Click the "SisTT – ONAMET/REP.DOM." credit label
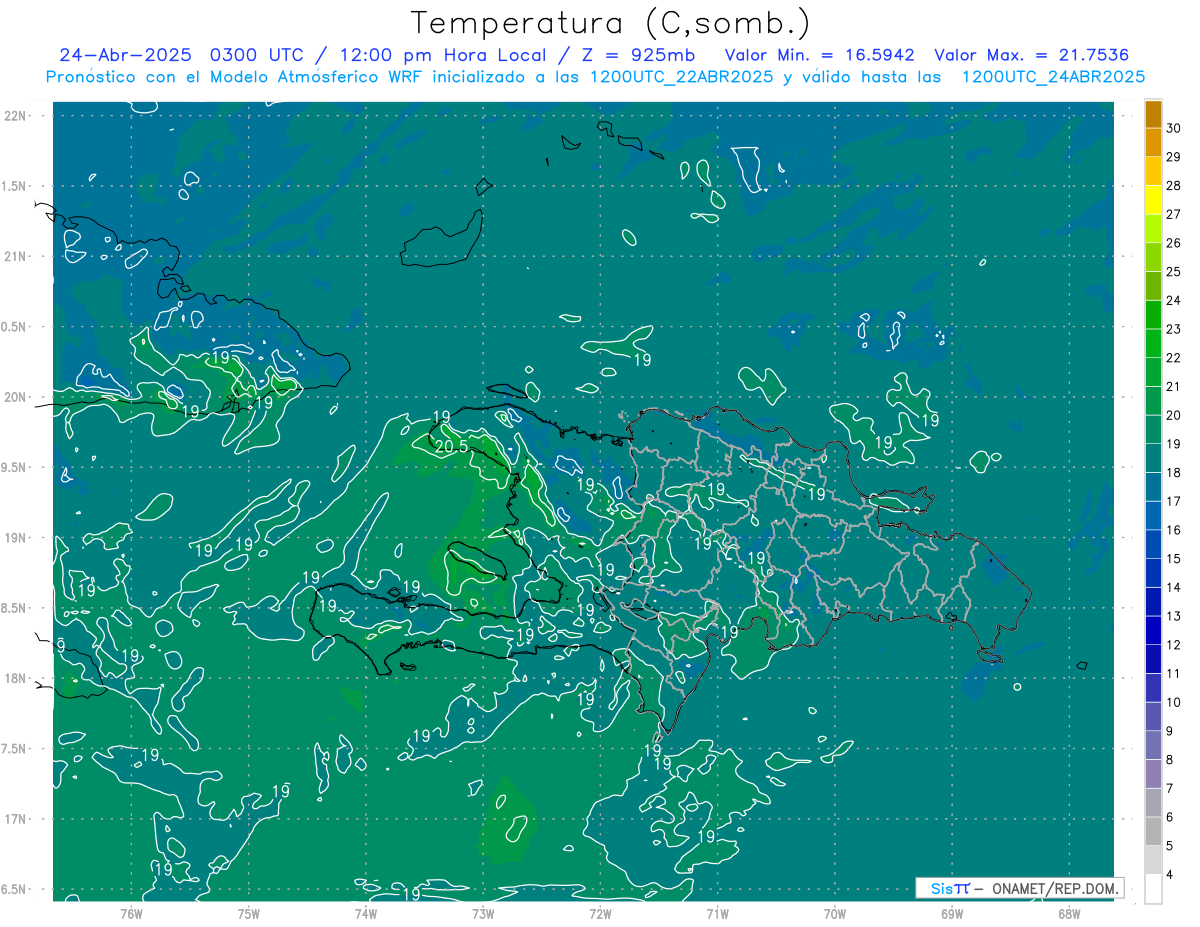 point(1020,888)
